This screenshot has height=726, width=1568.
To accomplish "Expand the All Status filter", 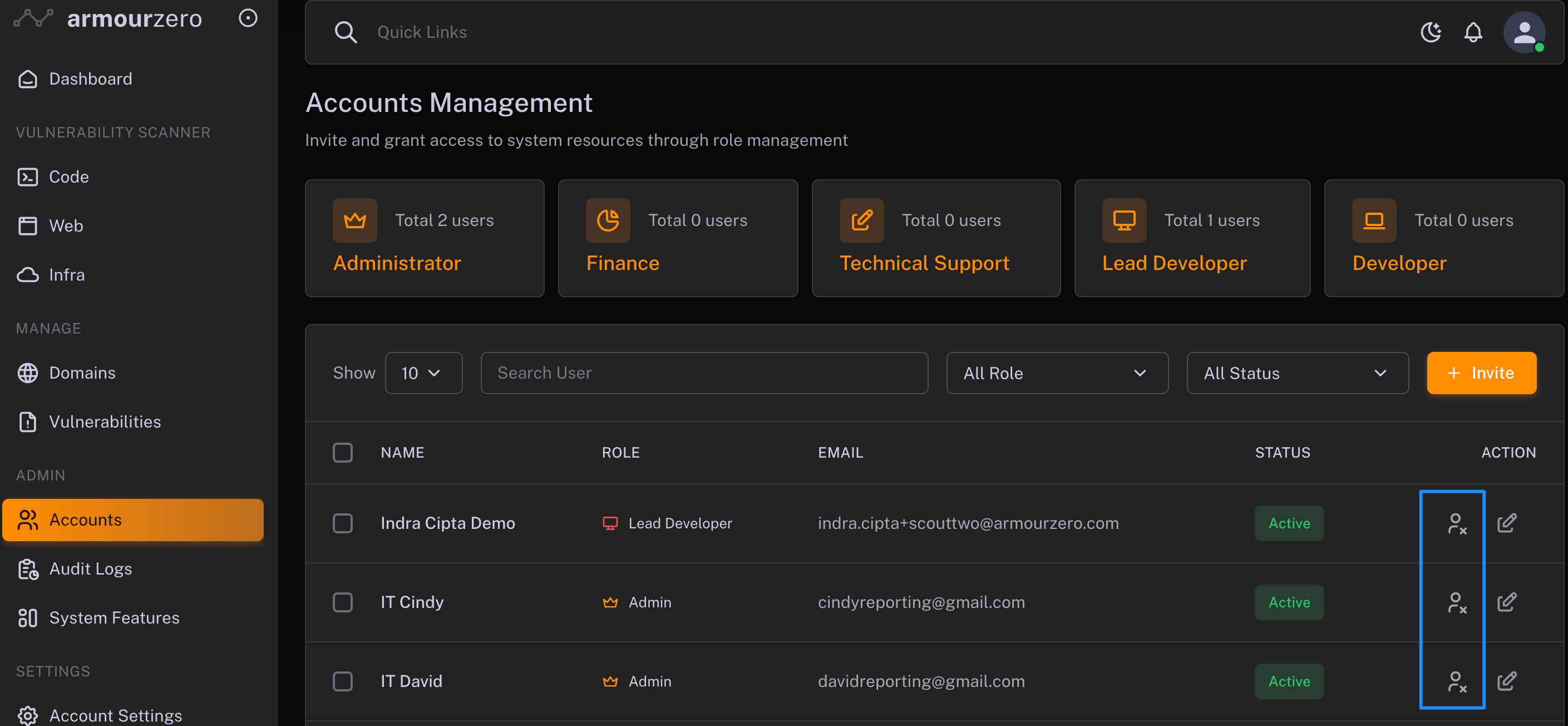I will (1296, 373).
